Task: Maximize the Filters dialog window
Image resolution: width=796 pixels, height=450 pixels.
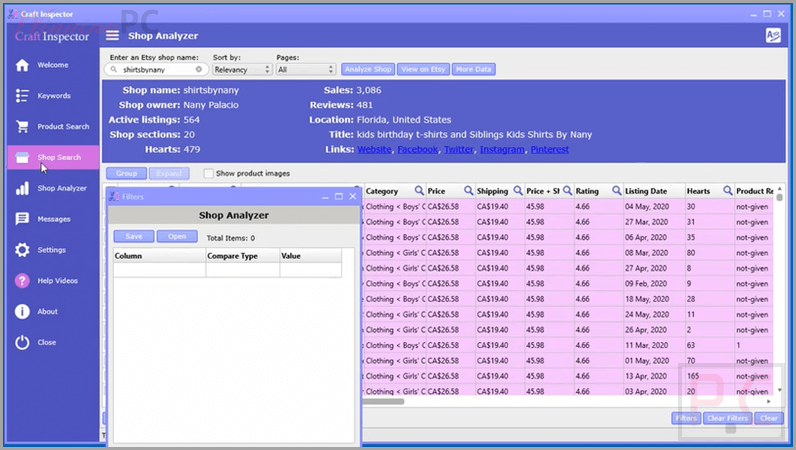Action: (x=339, y=197)
